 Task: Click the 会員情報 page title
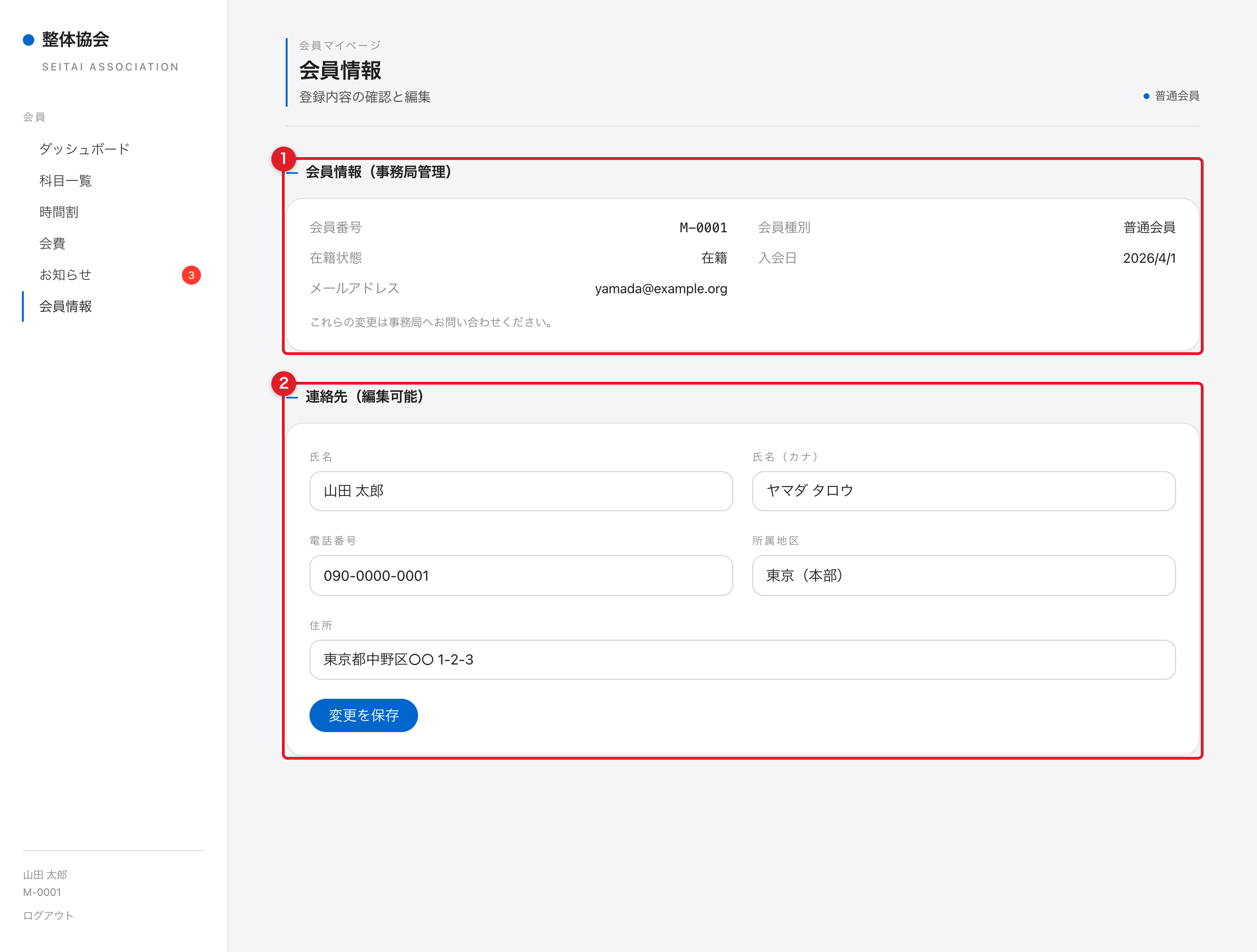tap(340, 70)
